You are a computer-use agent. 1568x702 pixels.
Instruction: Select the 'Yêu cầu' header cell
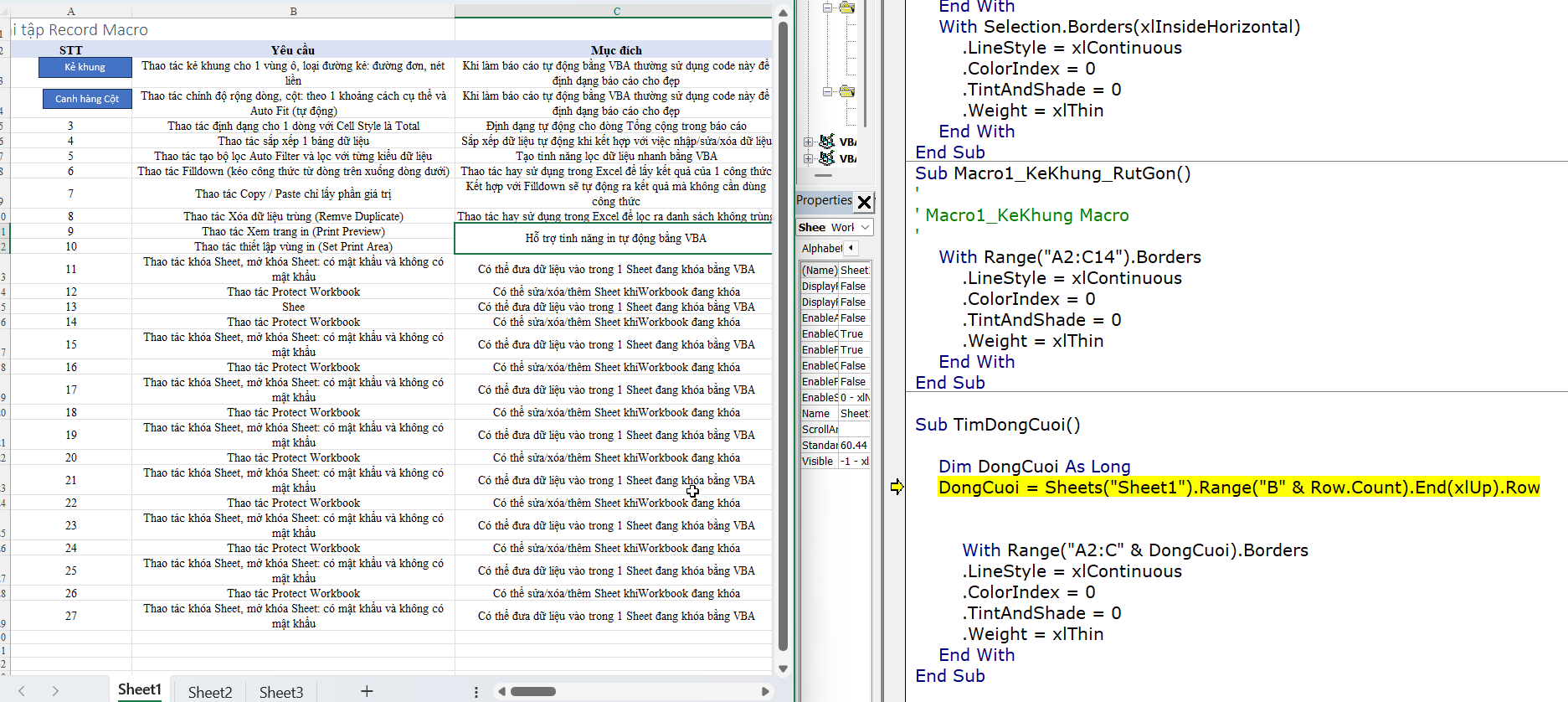coord(294,50)
